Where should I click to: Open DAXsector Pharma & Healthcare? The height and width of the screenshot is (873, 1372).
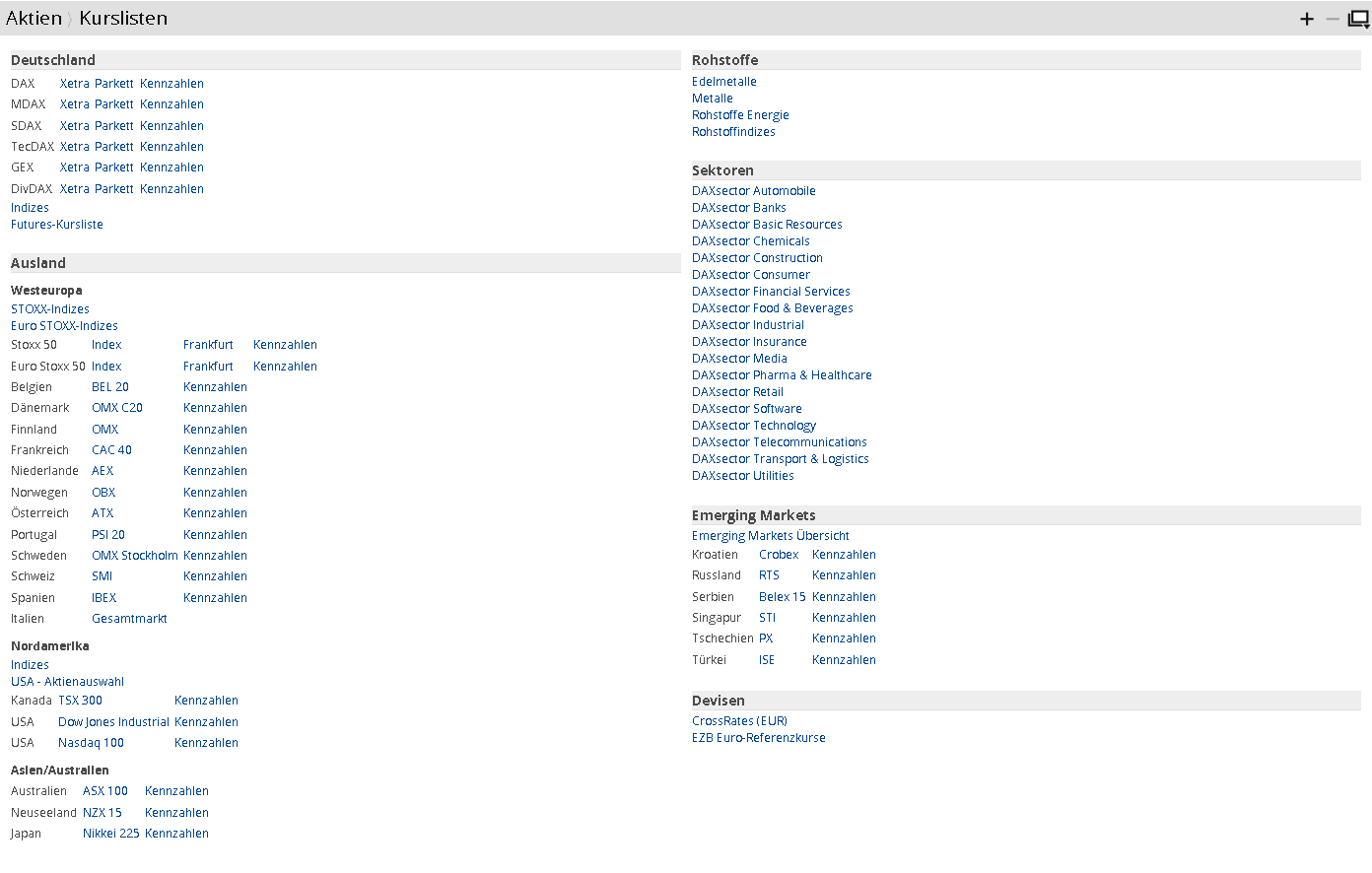(782, 375)
